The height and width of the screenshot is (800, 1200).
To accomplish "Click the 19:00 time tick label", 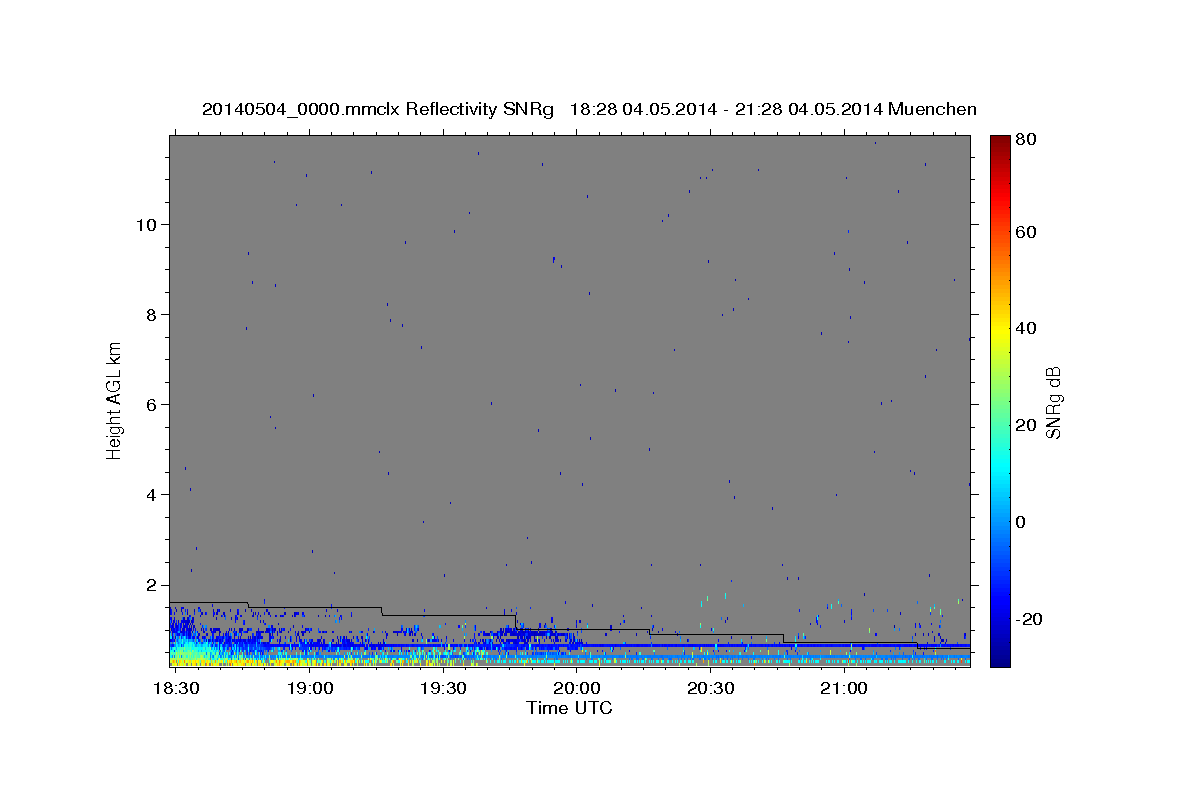I will tap(310, 689).
